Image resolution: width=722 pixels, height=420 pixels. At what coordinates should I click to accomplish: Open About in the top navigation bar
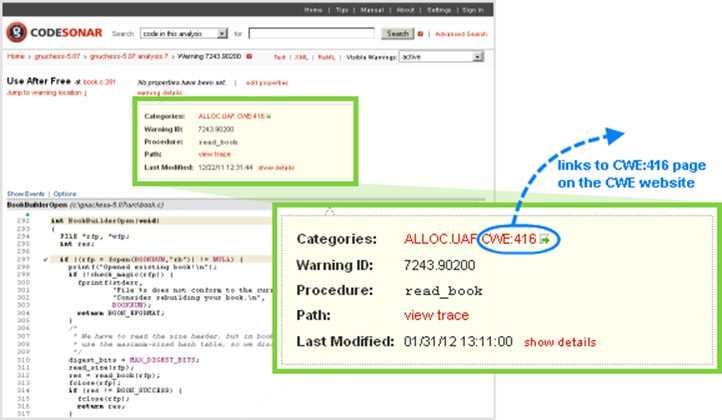(405, 10)
